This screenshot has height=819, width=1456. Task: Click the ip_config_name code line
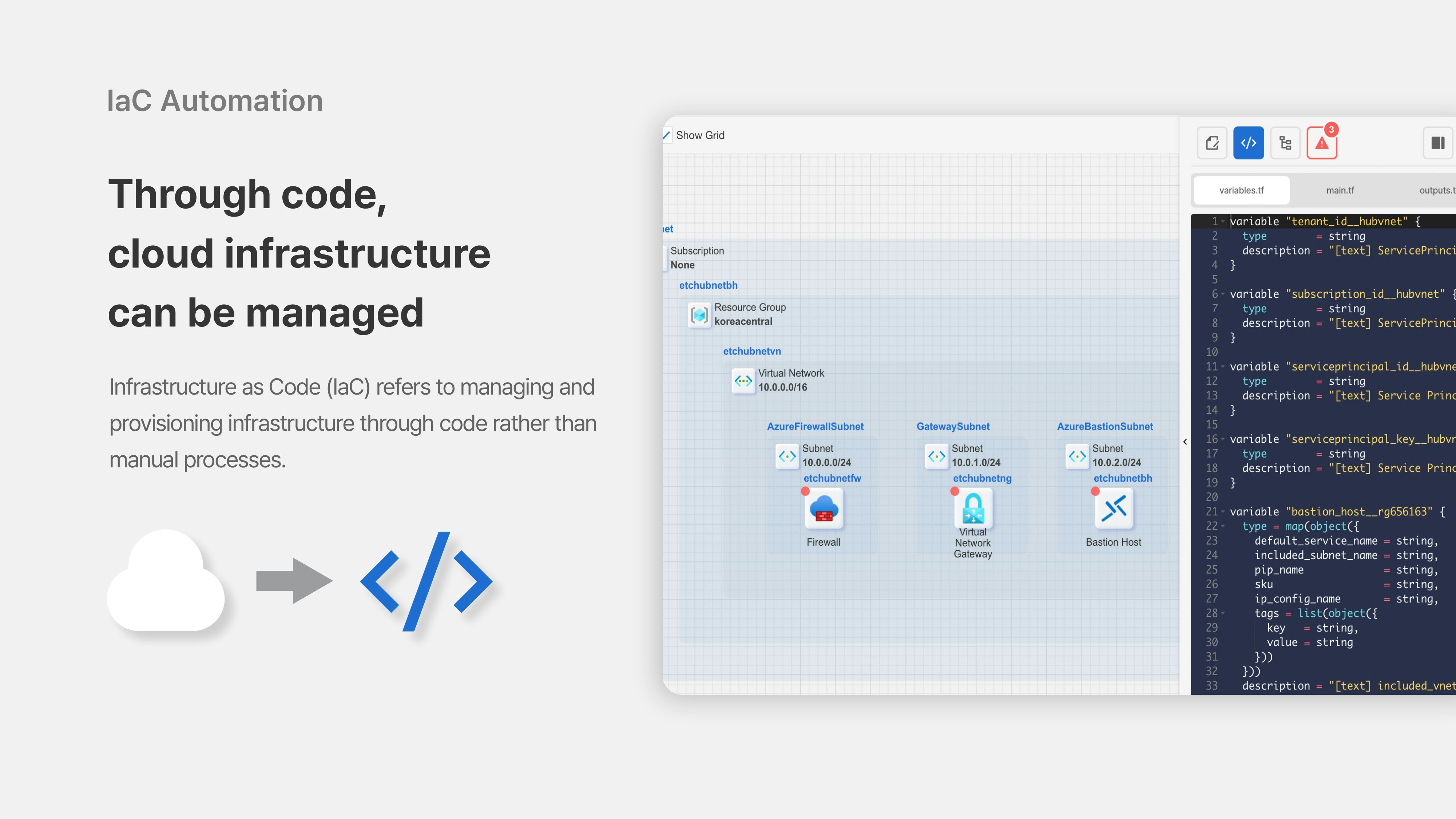click(1346, 598)
